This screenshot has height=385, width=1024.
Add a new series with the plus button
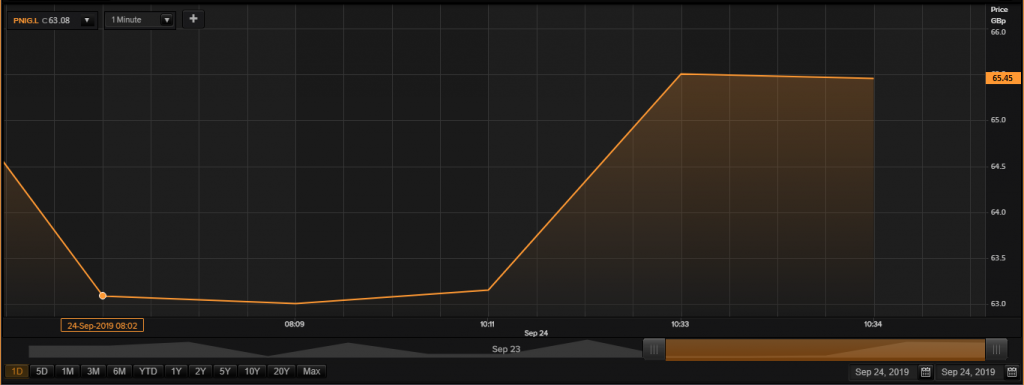coord(193,20)
